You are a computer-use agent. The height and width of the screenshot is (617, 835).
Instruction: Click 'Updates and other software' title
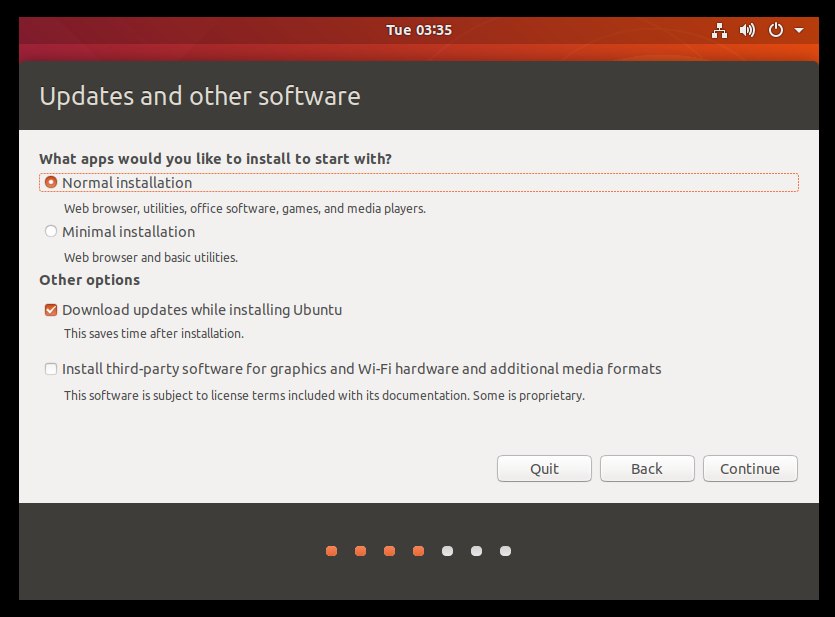200,96
